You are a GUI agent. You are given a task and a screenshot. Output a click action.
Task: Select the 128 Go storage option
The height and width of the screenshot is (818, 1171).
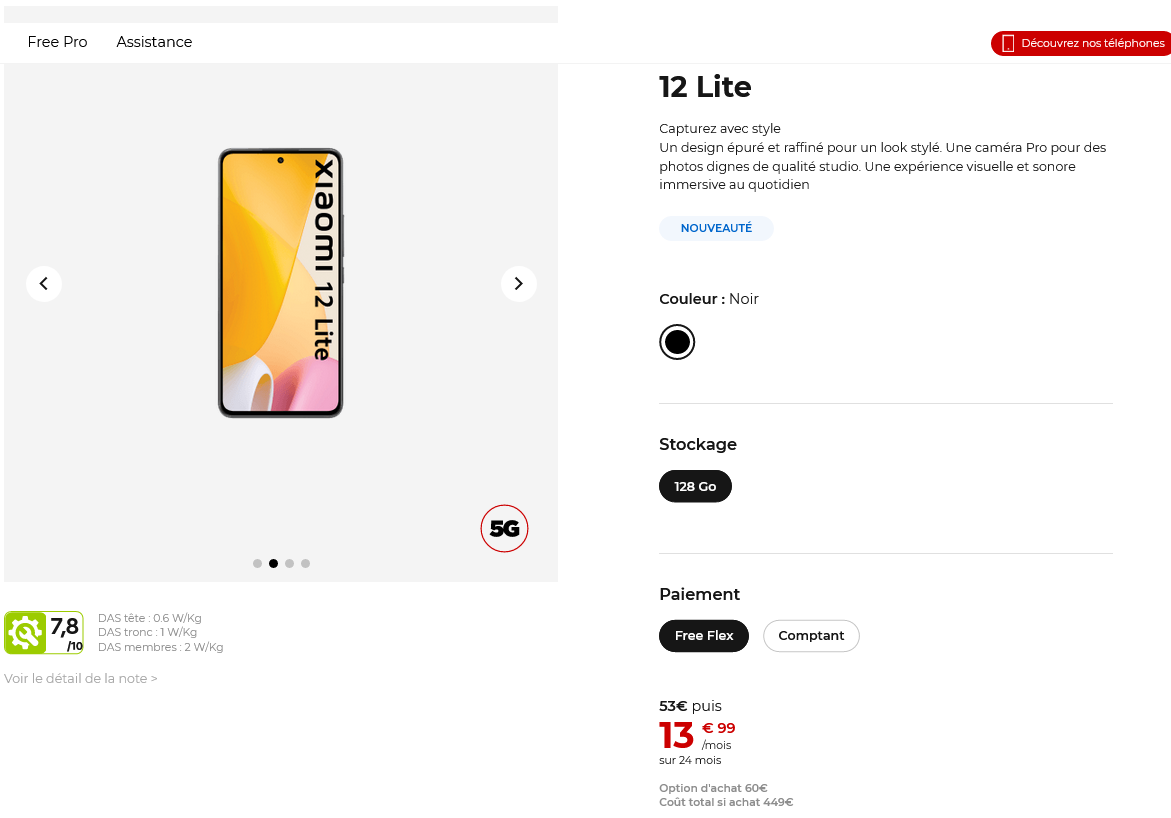pos(695,487)
